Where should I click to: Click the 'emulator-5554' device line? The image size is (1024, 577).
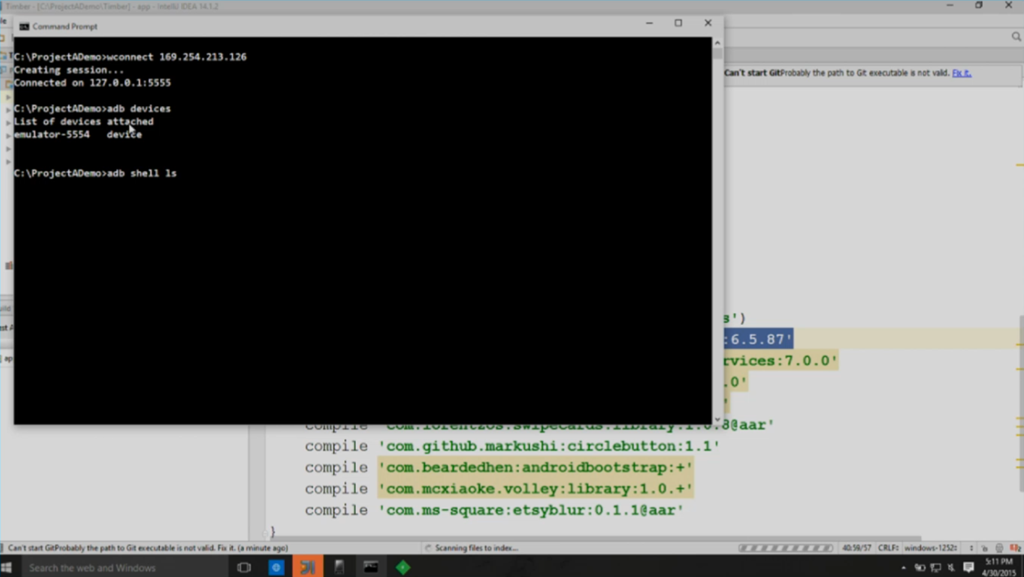(78, 134)
